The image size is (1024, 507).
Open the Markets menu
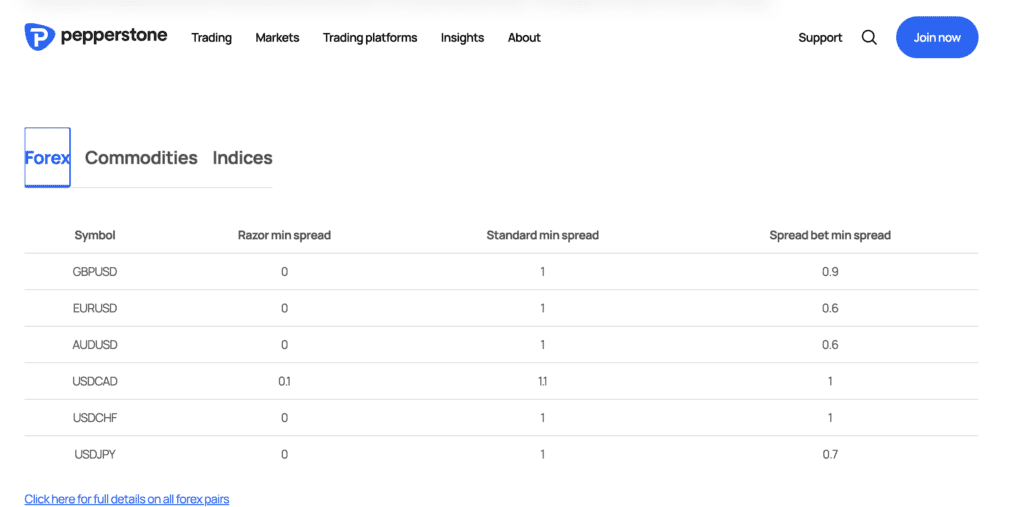[277, 38]
